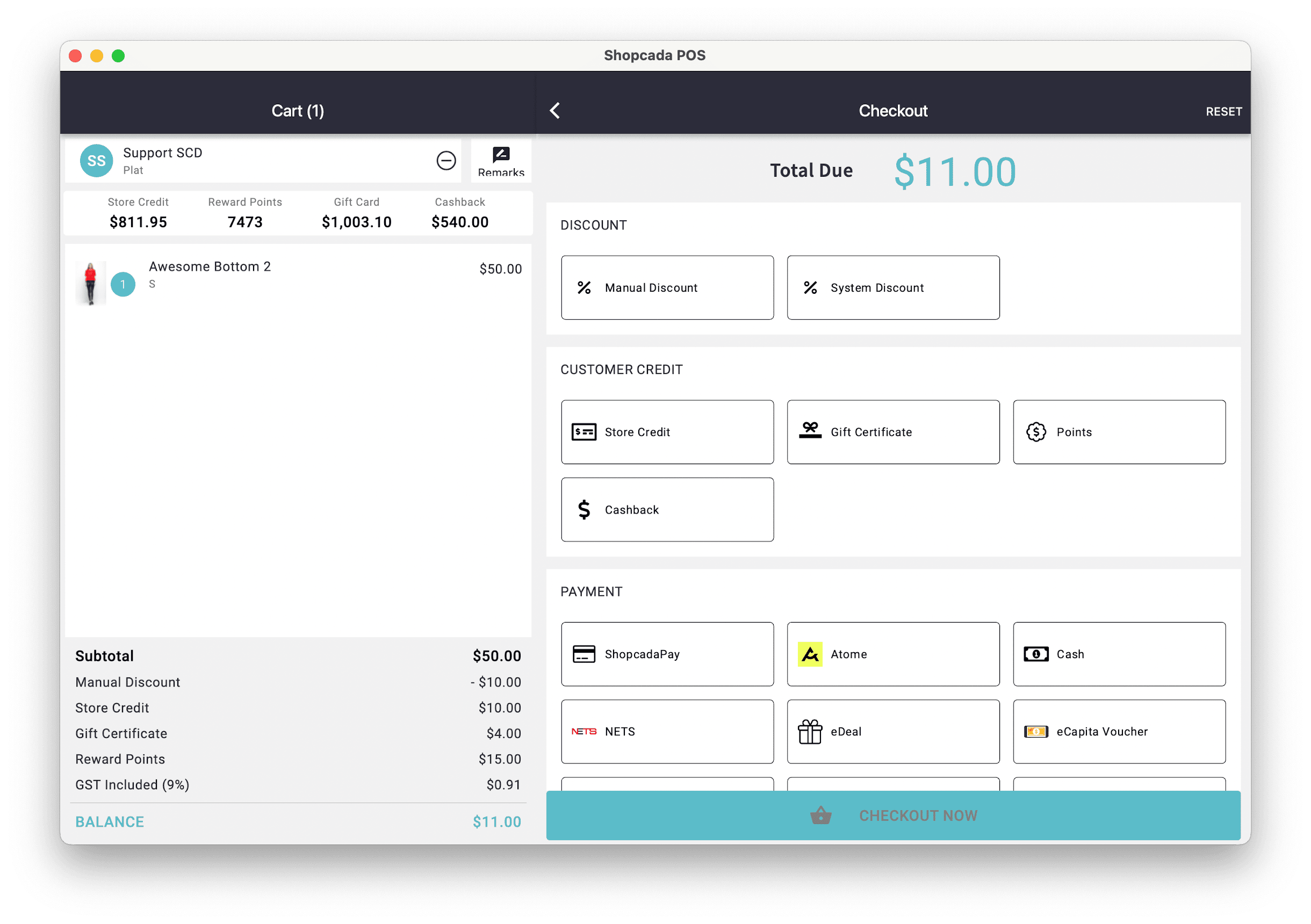
Task: Click the Reward Points value 7473
Action: pyautogui.click(x=245, y=222)
